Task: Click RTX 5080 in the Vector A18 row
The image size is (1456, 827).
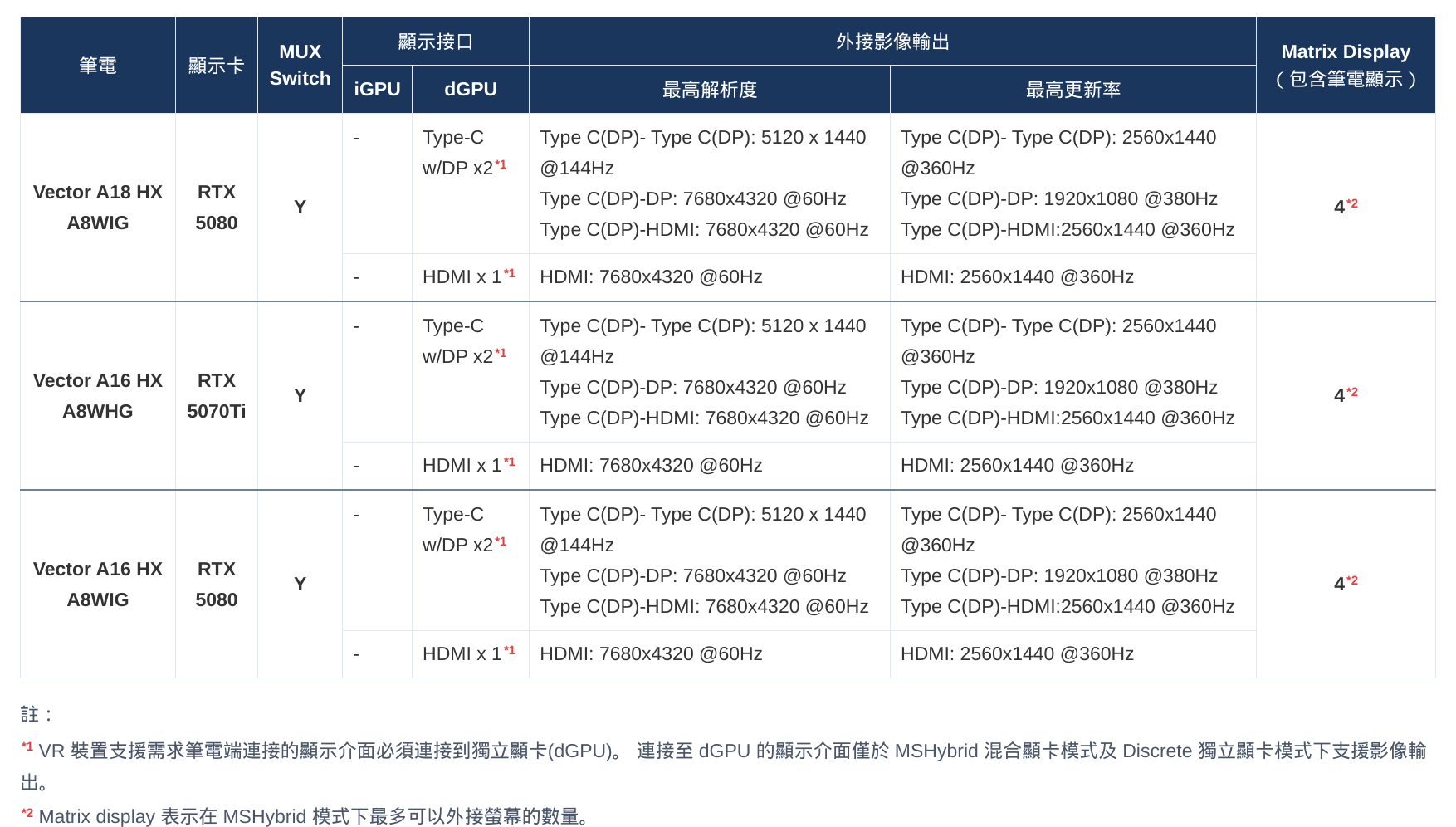Action: [x=217, y=208]
